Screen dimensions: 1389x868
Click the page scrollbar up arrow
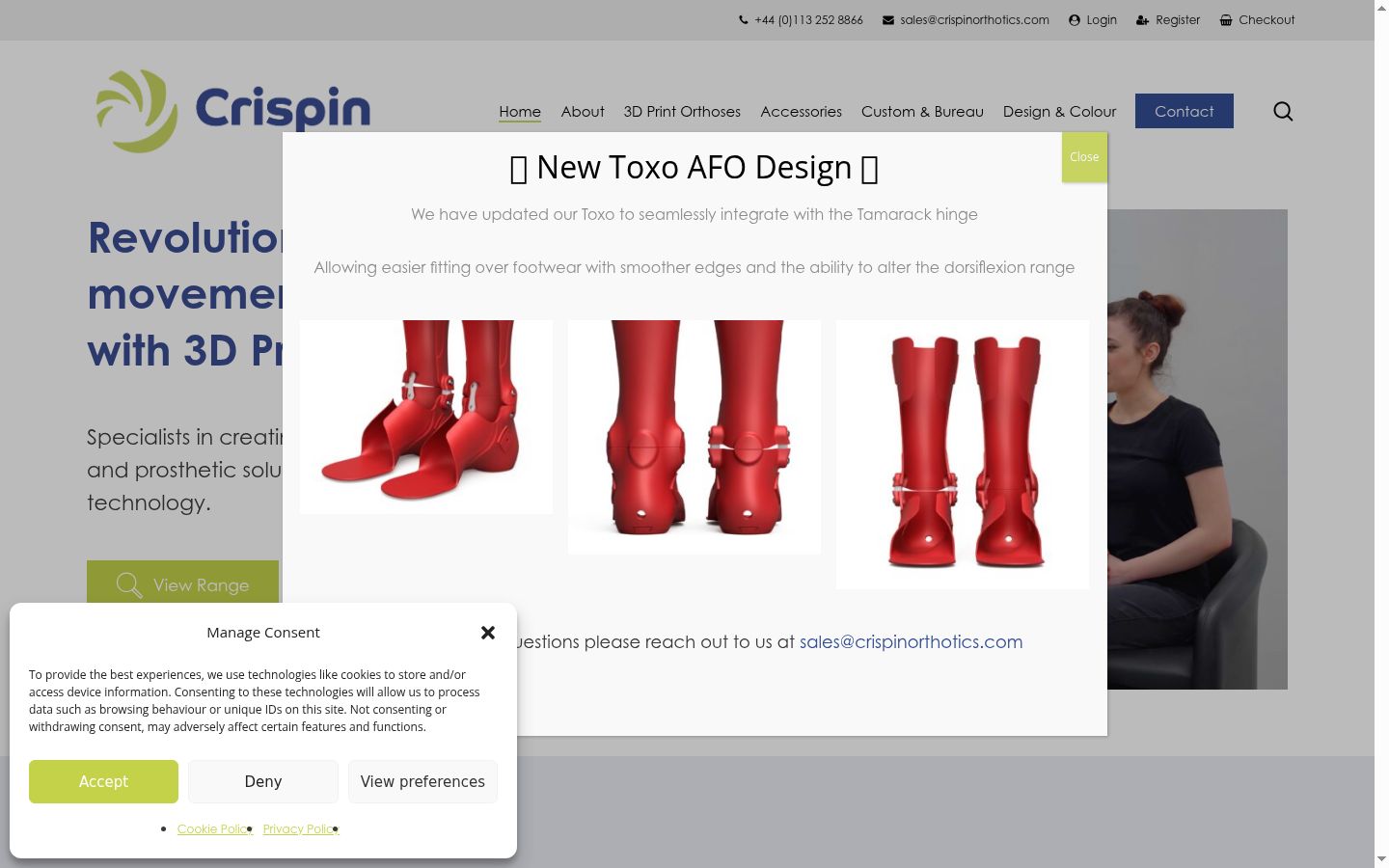point(1381,8)
